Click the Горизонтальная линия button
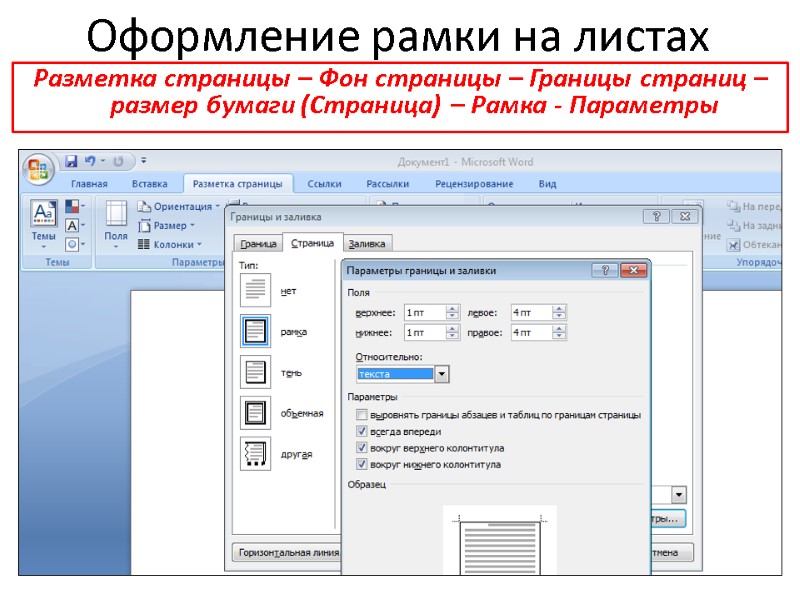This screenshot has width=800, height=600. pyautogui.click(x=287, y=553)
